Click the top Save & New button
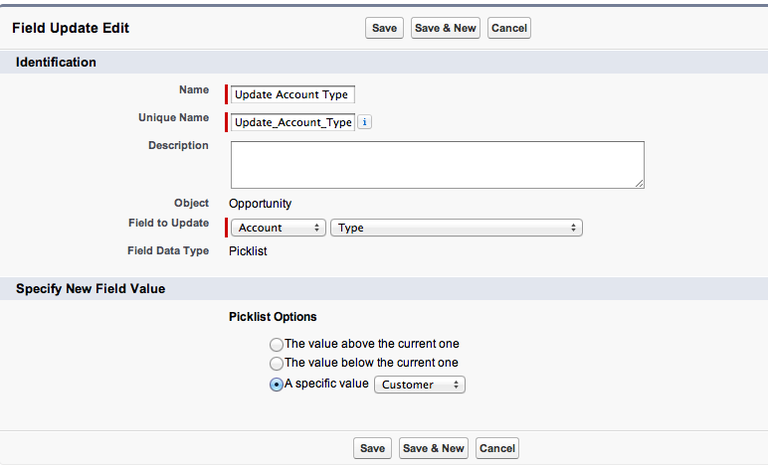 point(445,28)
